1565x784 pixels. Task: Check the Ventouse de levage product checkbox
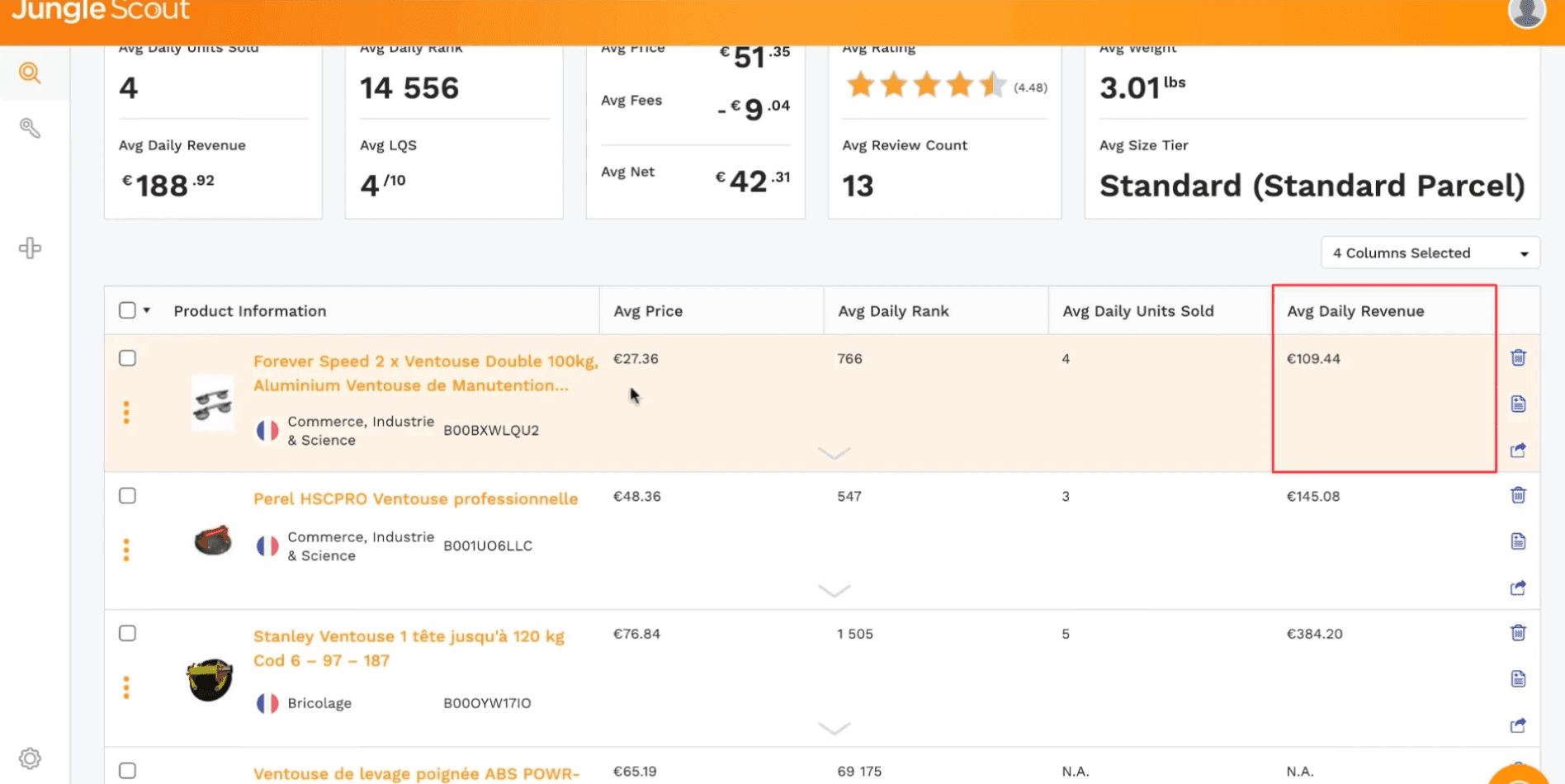click(127, 771)
